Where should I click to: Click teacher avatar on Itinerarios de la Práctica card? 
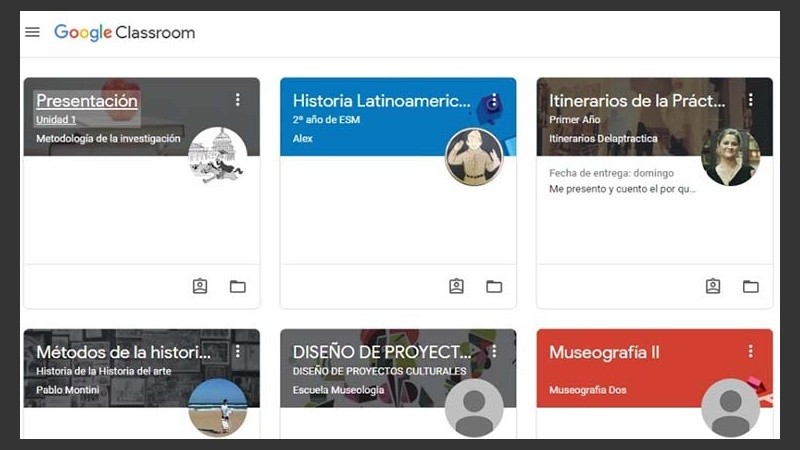[x=730, y=157]
